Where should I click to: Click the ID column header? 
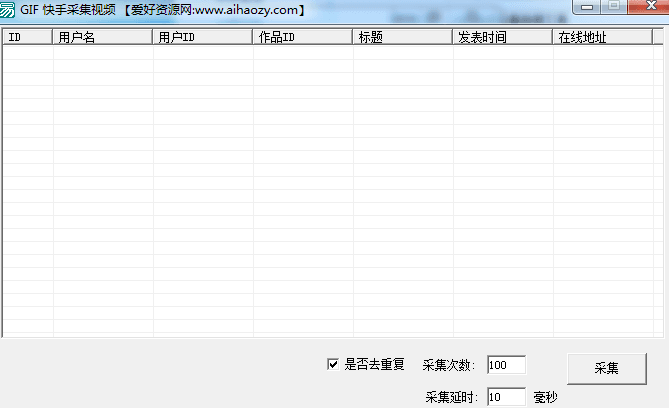[x=28, y=37]
